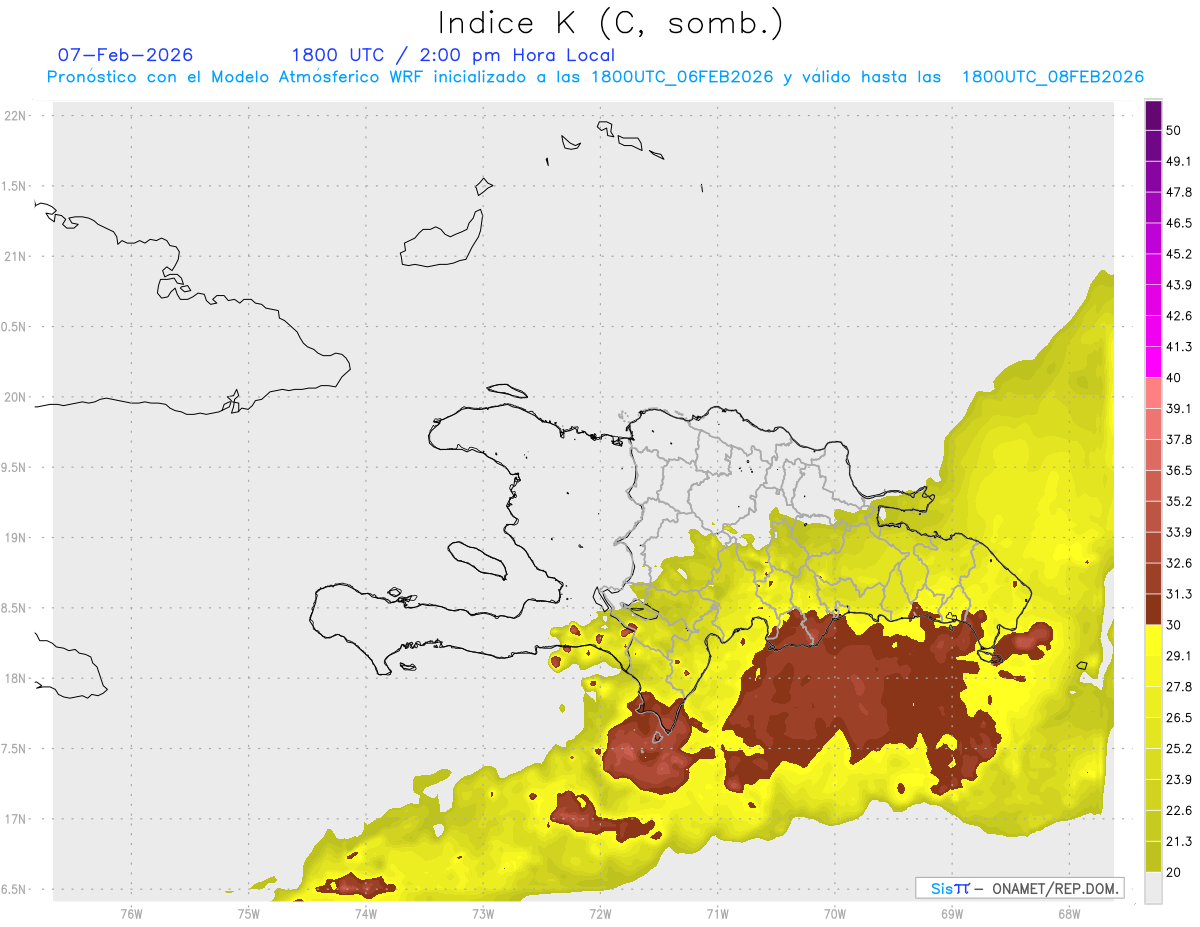Pick the olive swatch between 20 and 21.3
This screenshot has width=1200, height=927.
[x=1153, y=856]
